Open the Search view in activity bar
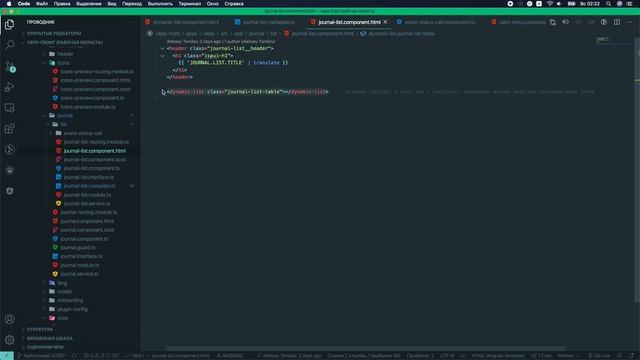 (x=9, y=44)
